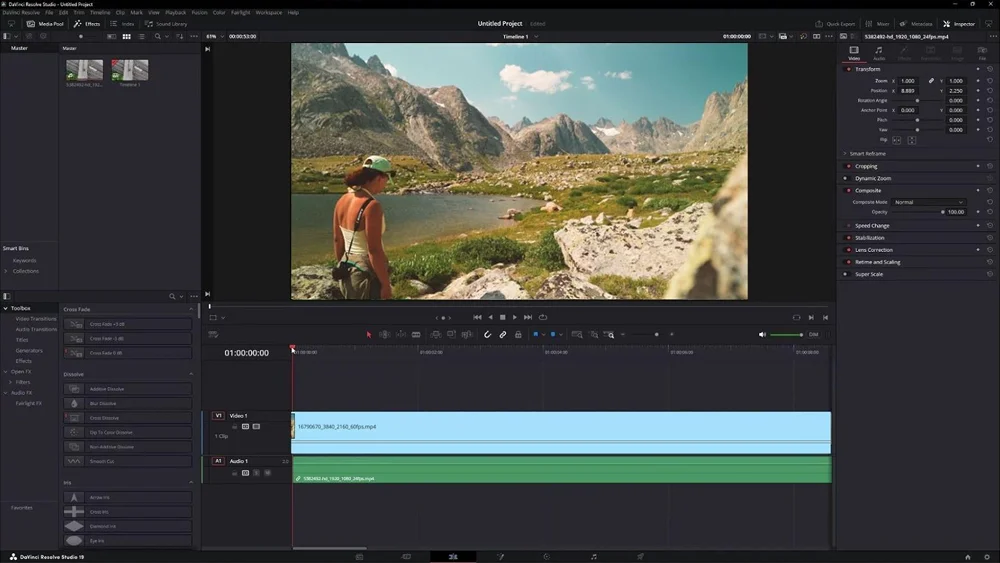Image resolution: width=1000 pixels, height=563 pixels.
Task: Click the blue Flag icon
Action: 536,335
